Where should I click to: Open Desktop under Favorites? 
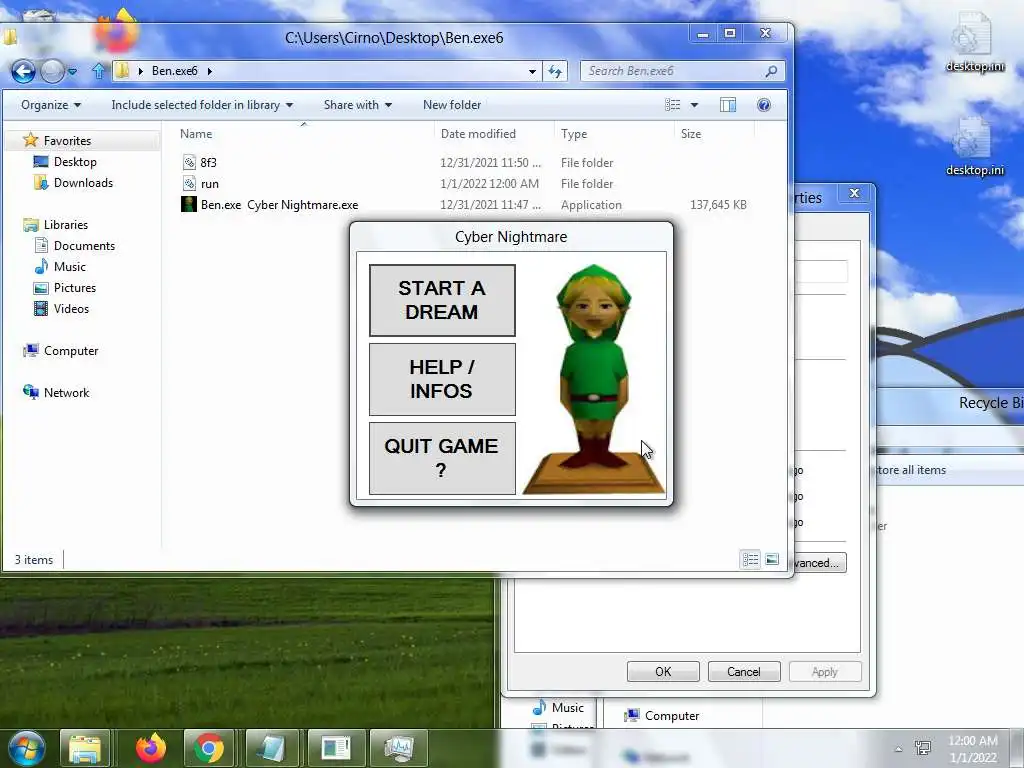(x=74, y=161)
